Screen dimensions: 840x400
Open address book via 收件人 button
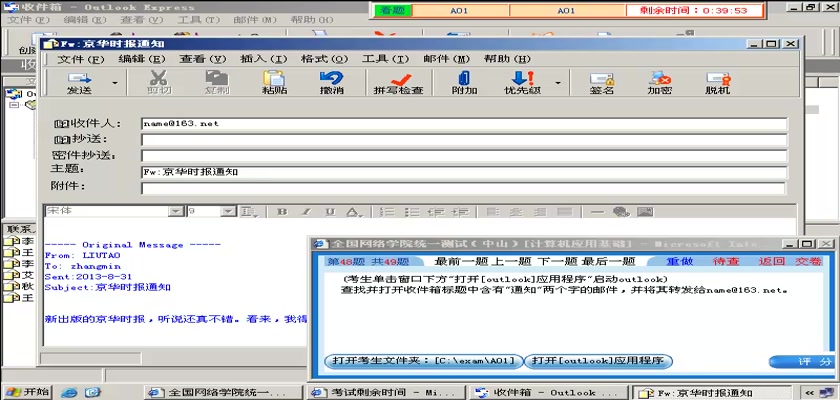point(88,124)
